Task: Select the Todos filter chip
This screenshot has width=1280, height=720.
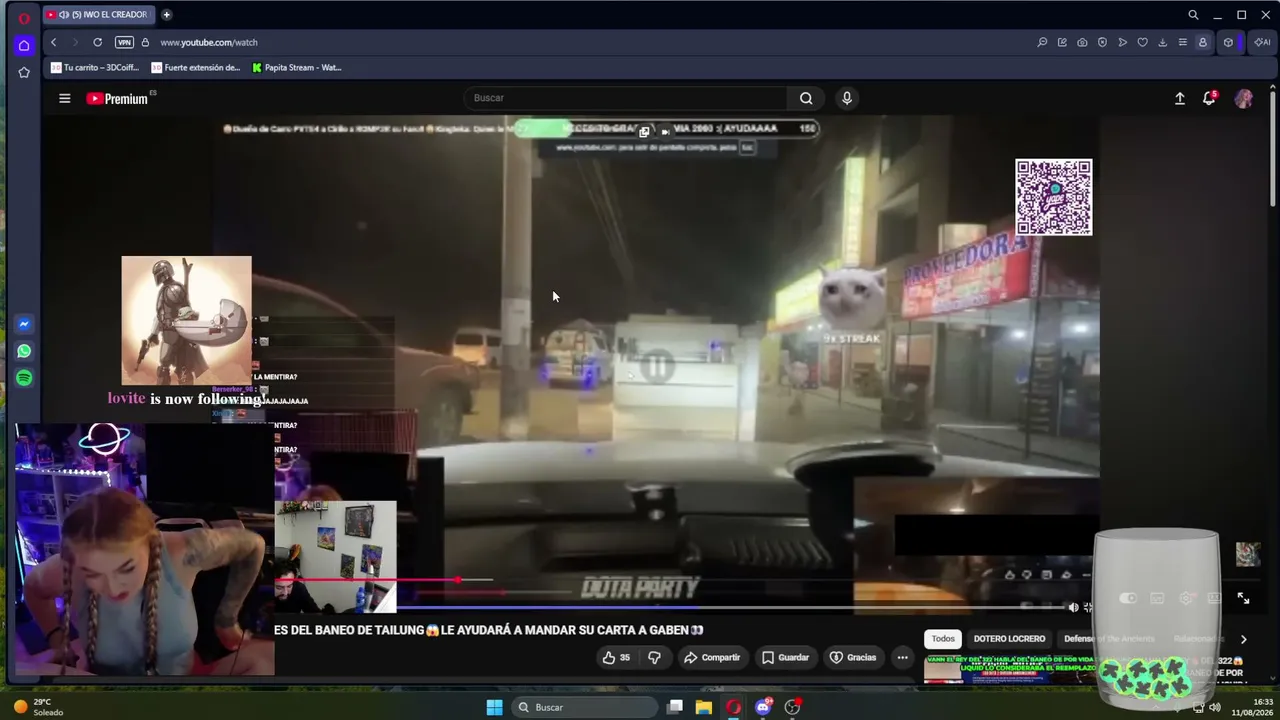Action: click(x=943, y=638)
